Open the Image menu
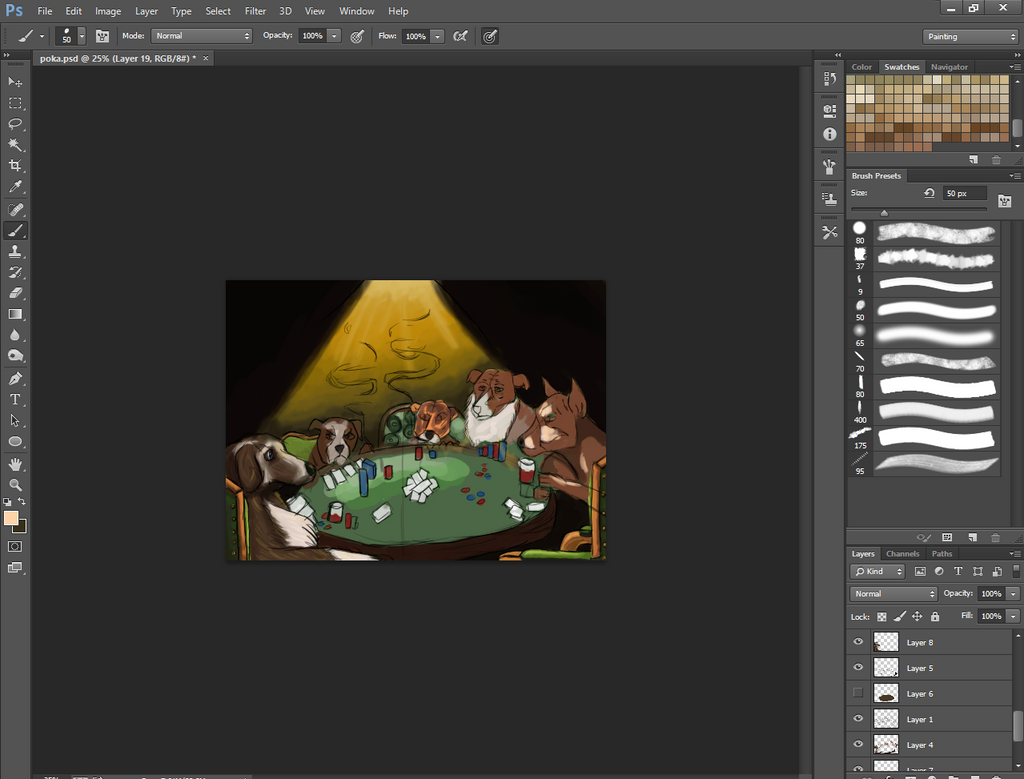The image size is (1024, 779). [108, 11]
